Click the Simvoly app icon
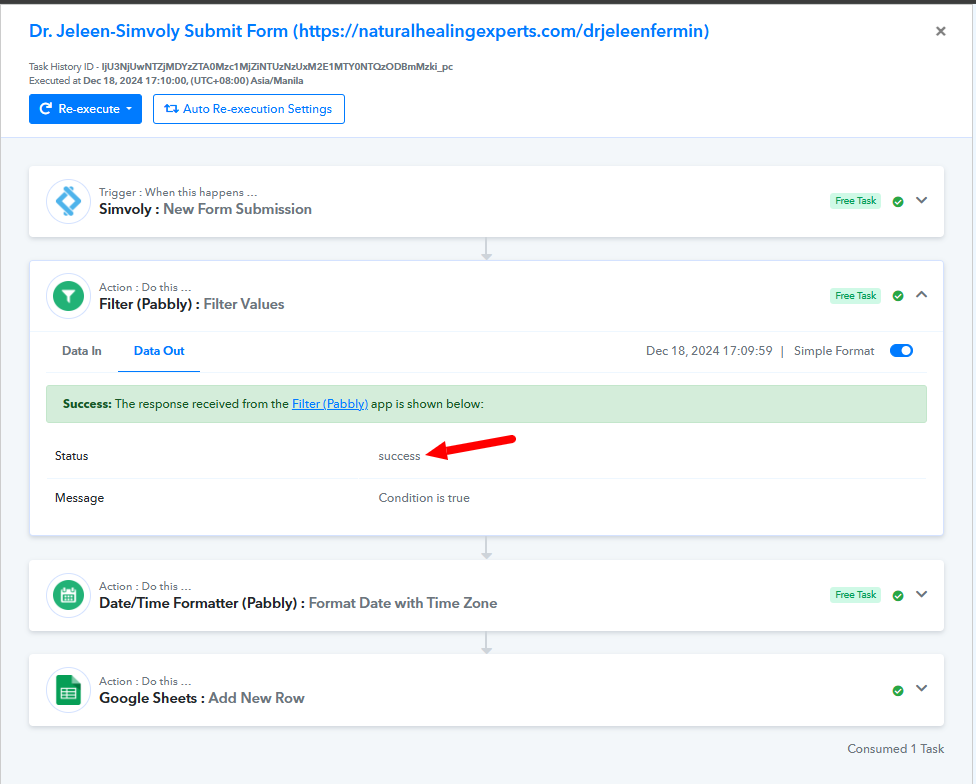 pos(68,202)
